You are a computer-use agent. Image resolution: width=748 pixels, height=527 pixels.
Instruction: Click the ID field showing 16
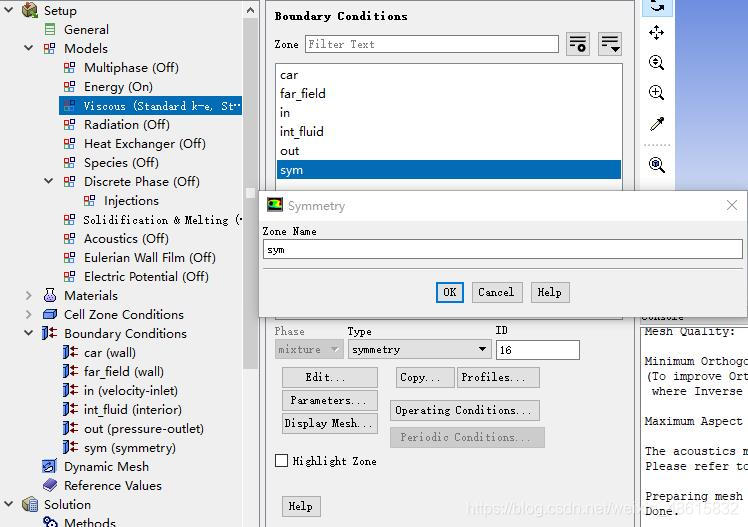point(538,350)
